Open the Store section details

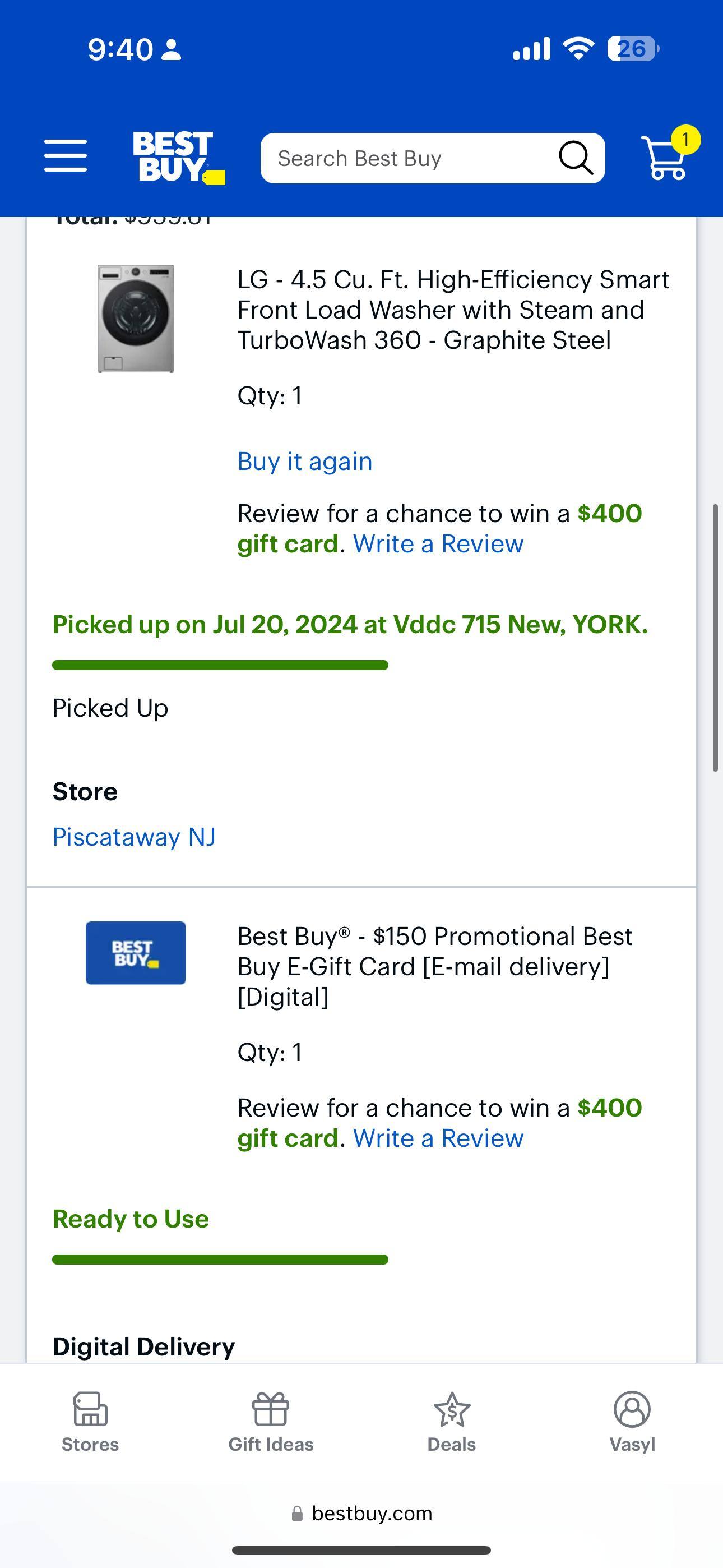tap(85, 791)
